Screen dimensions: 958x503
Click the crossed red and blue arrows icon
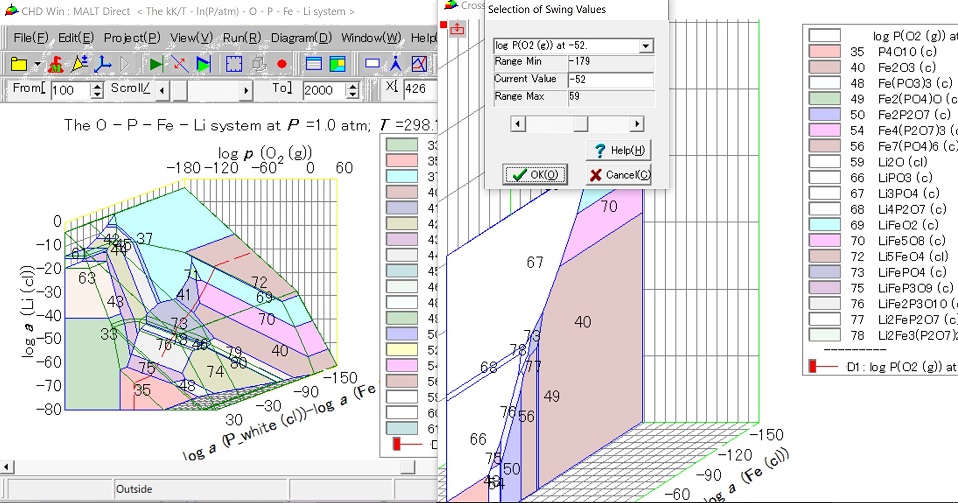[180, 64]
